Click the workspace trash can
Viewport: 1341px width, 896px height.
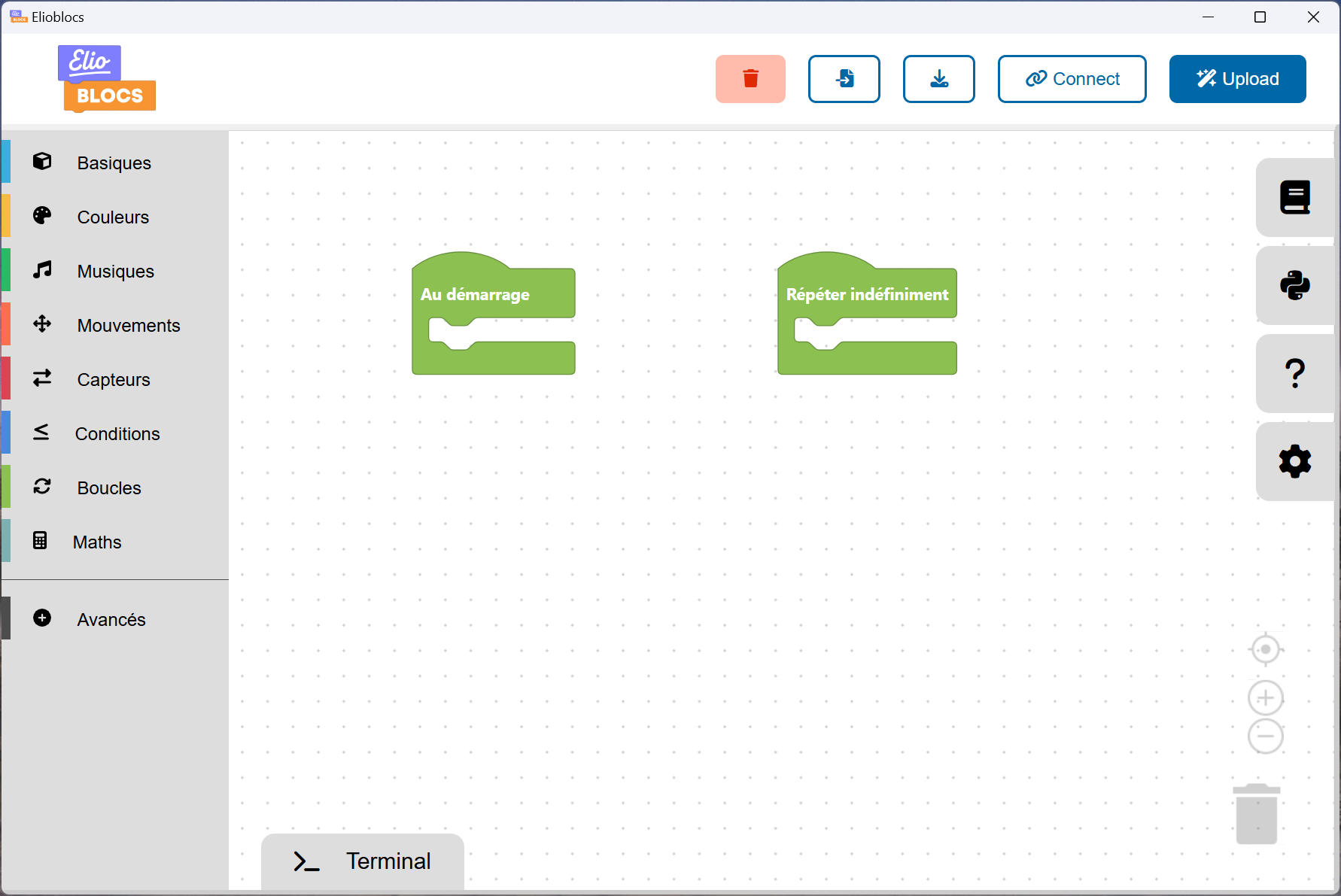coord(1256,814)
